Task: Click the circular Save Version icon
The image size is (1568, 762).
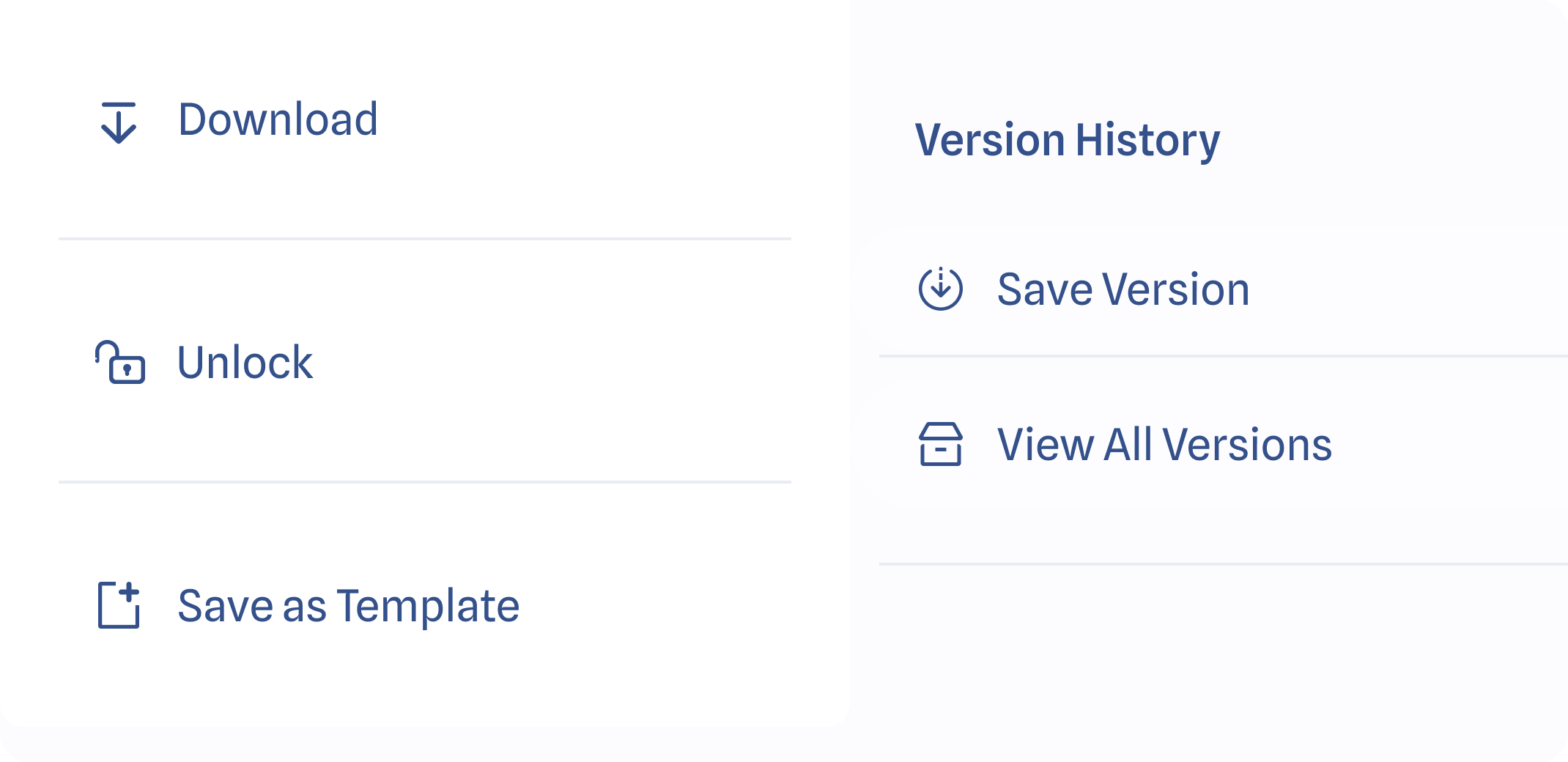Action: click(x=940, y=289)
